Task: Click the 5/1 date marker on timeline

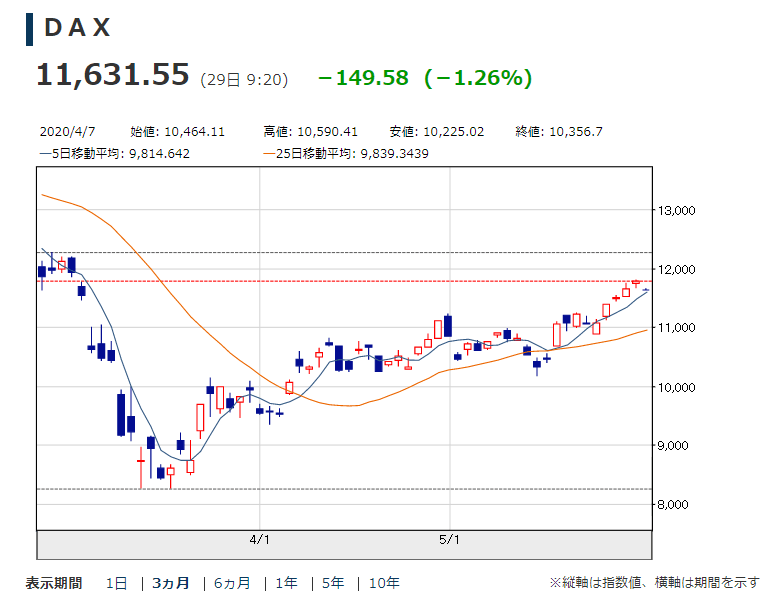Action: (x=450, y=540)
